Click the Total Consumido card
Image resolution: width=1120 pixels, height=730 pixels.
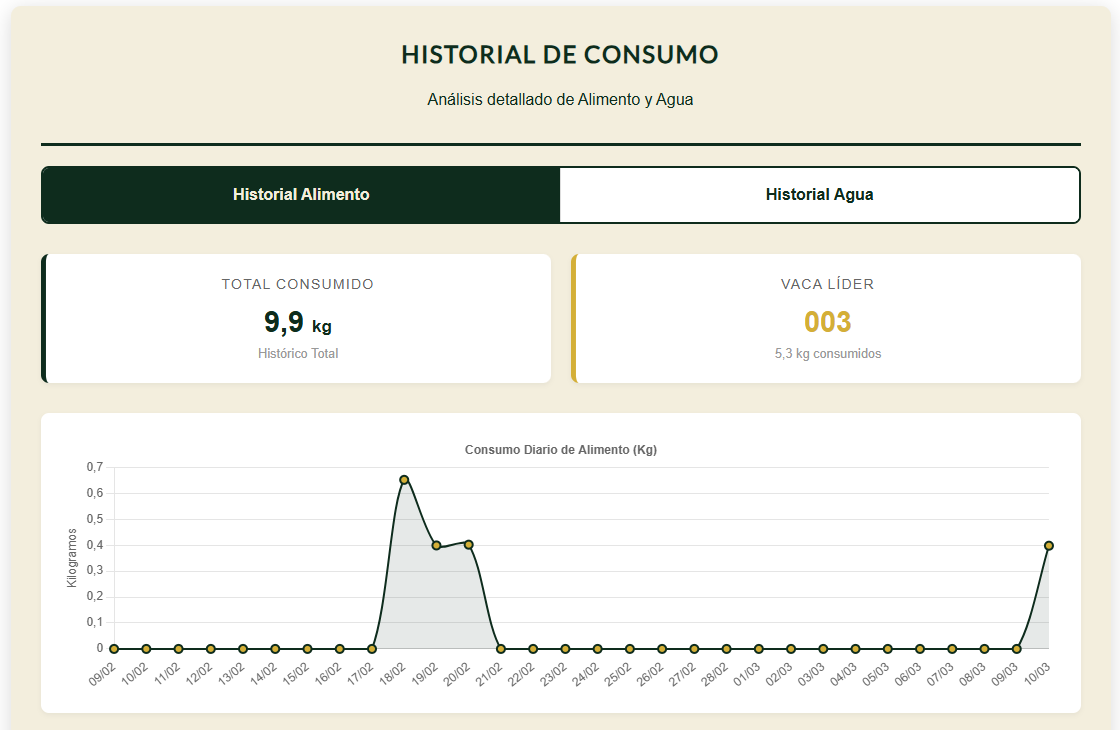pyautogui.click(x=297, y=318)
